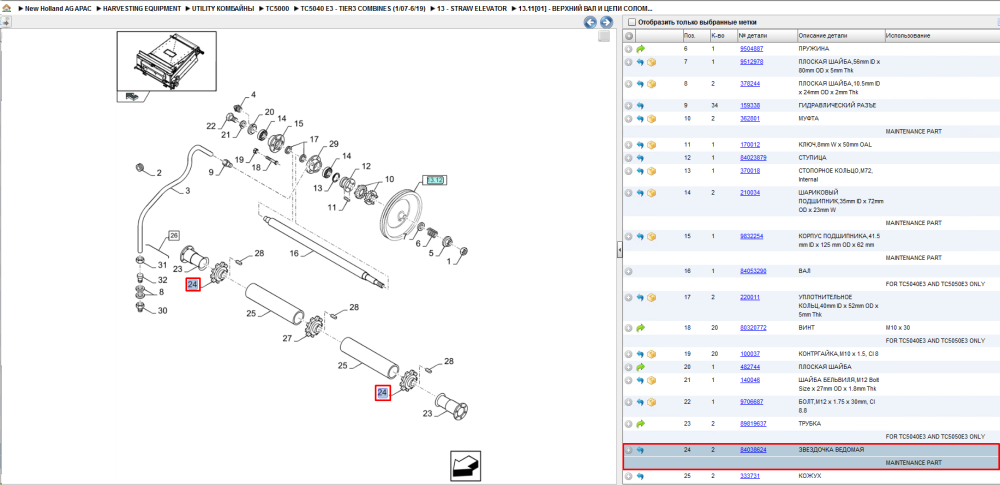The image size is (1000, 485).
Task: Toggle the plus circle in the table header
Action: tap(629, 36)
